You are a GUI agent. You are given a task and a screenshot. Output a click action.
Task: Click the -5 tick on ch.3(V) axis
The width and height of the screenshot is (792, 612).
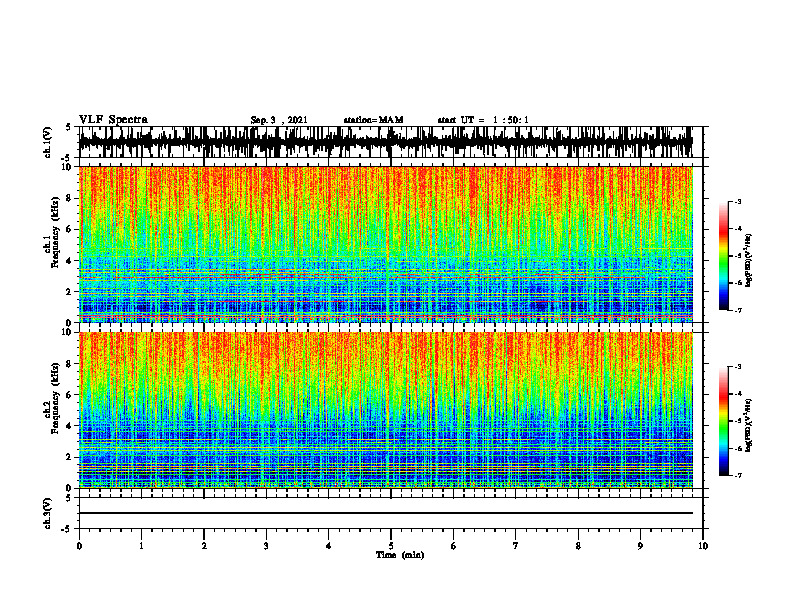[x=67, y=529]
